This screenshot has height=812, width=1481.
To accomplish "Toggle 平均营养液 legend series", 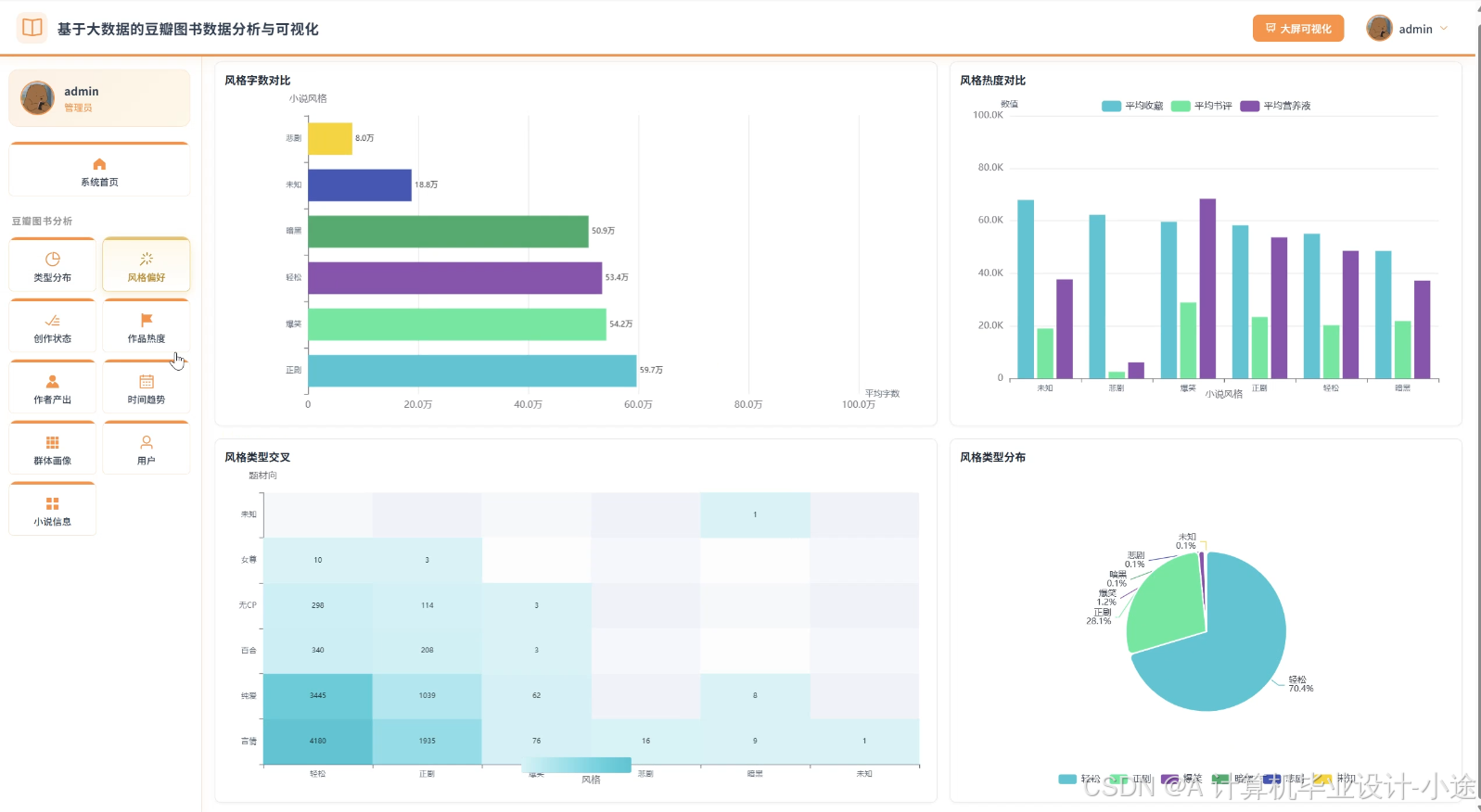I will coord(1275,106).
